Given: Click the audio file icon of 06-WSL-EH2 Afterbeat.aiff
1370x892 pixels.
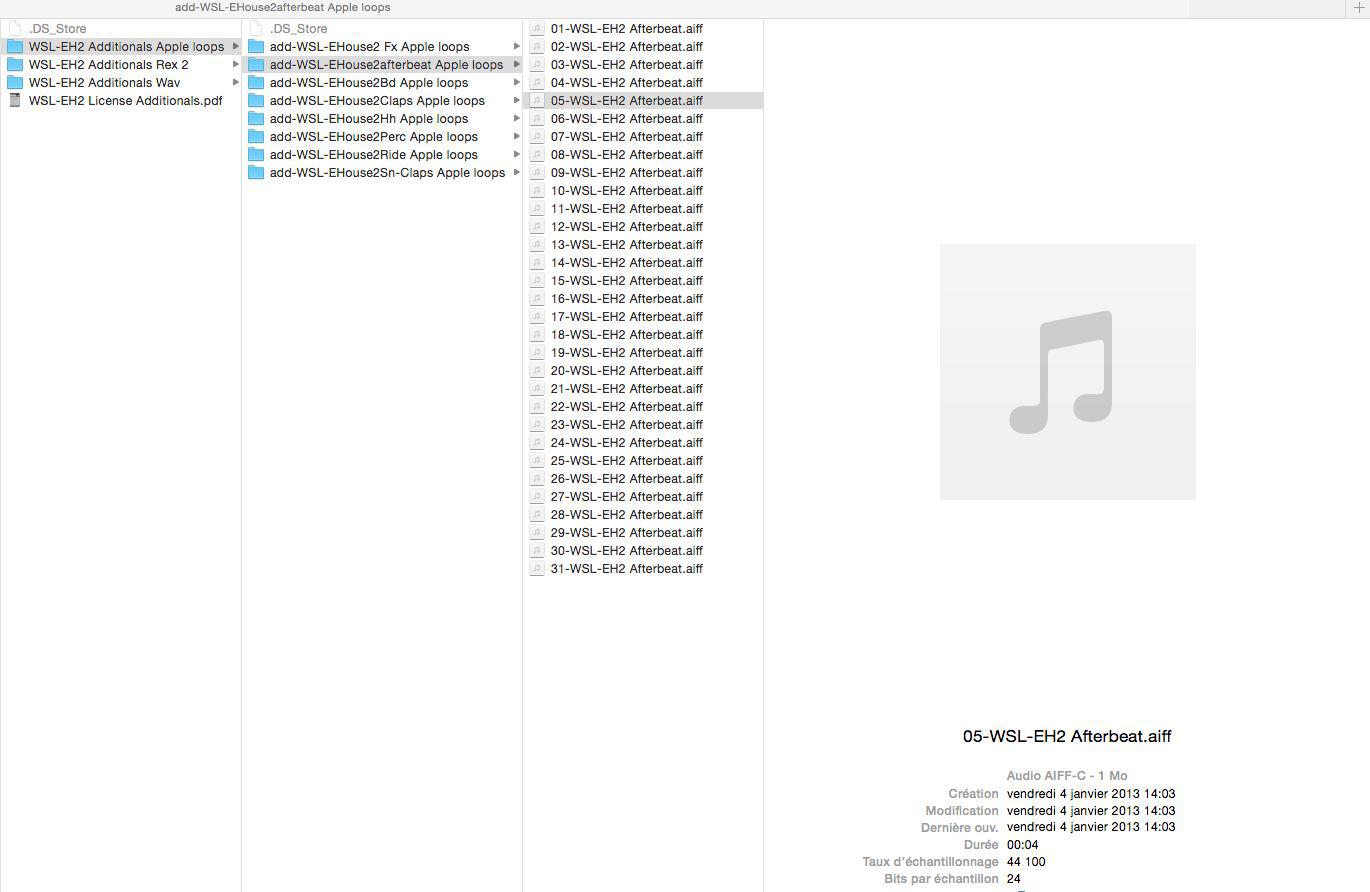Looking at the screenshot, I should tap(537, 119).
